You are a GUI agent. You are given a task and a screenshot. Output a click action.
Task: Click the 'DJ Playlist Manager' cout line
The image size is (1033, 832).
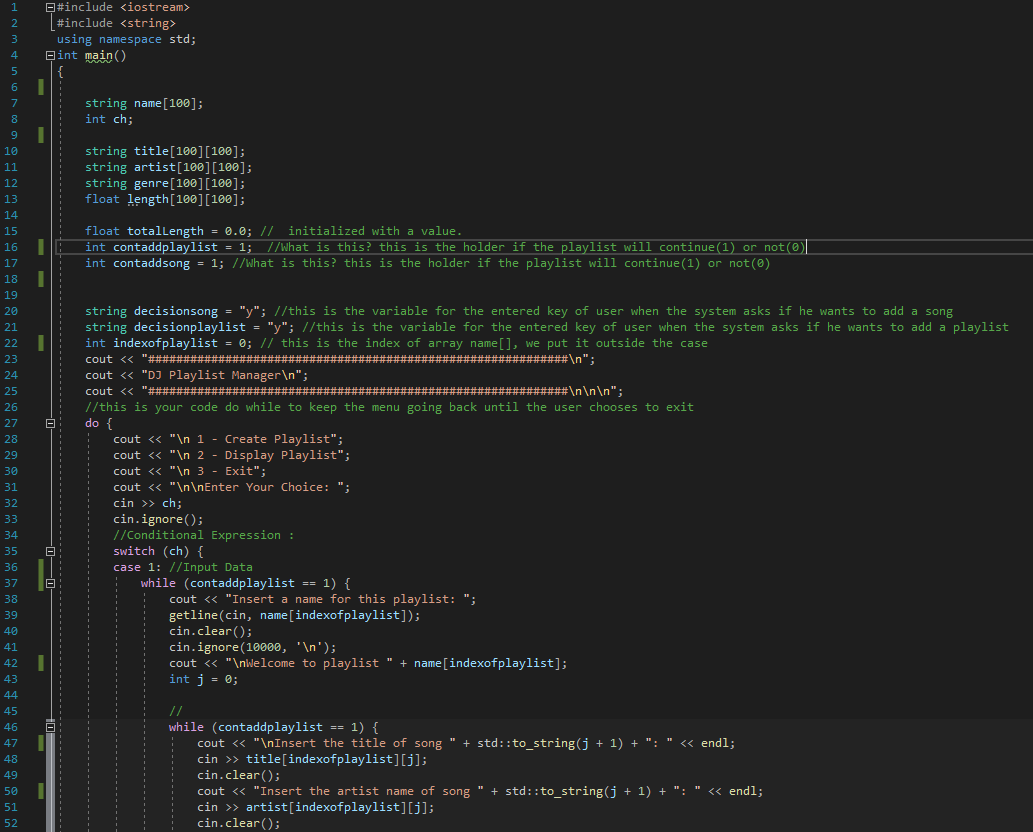196,375
